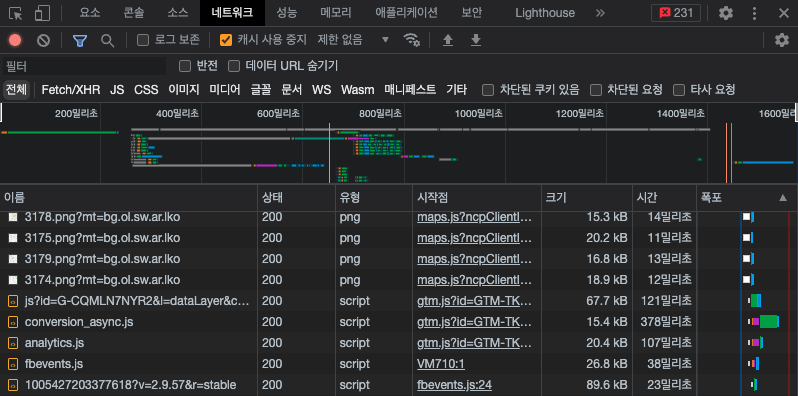Enable the 로그 보존 checkbox

pyautogui.click(x=144, y=40)
